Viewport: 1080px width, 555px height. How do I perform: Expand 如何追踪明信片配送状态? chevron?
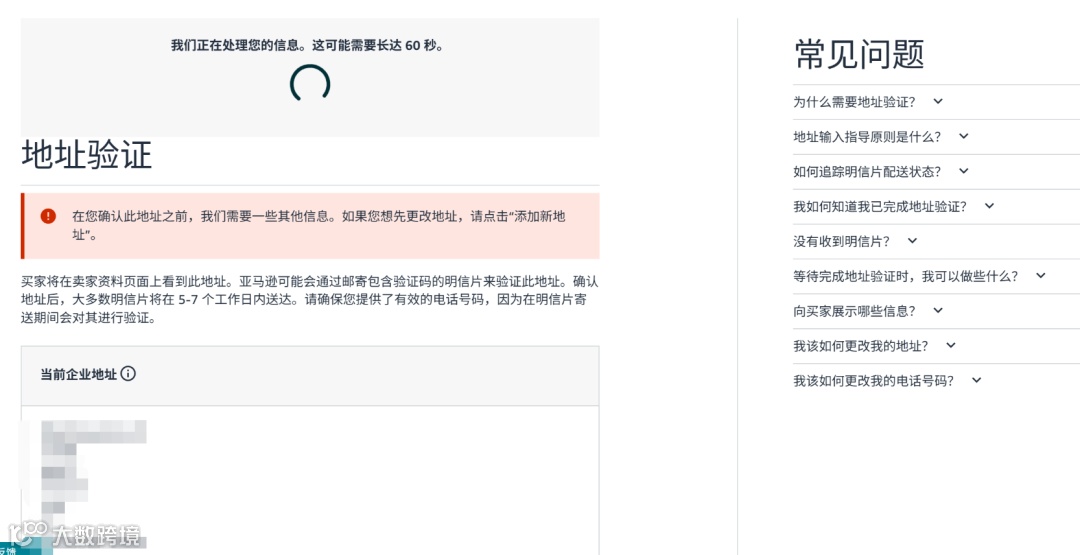coord(964,171)
